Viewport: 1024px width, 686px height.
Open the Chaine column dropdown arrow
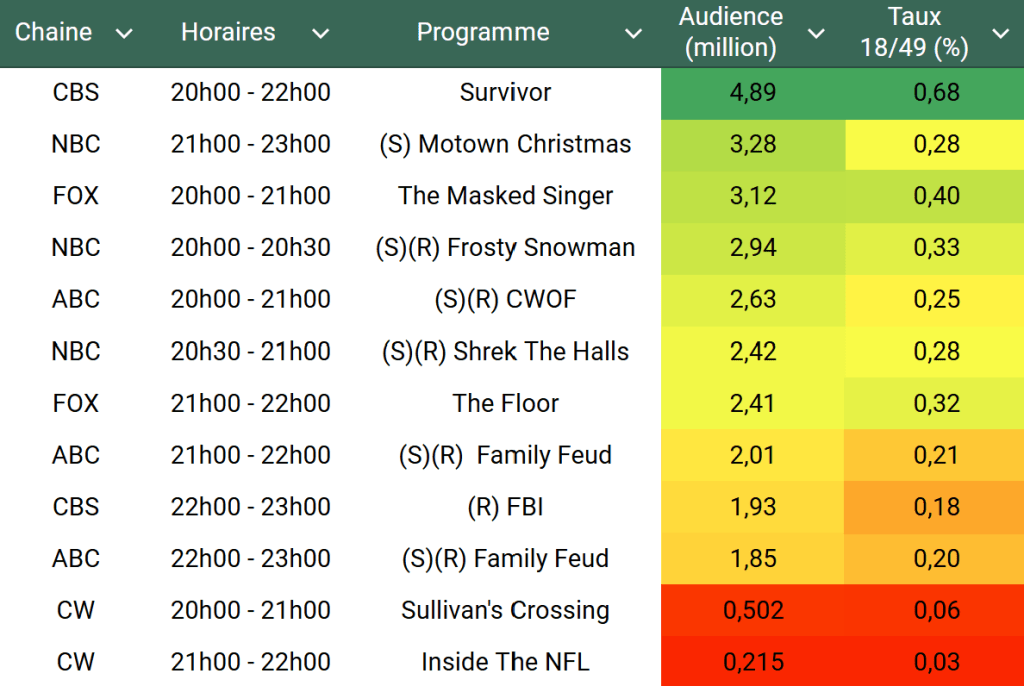pos(124,34)
